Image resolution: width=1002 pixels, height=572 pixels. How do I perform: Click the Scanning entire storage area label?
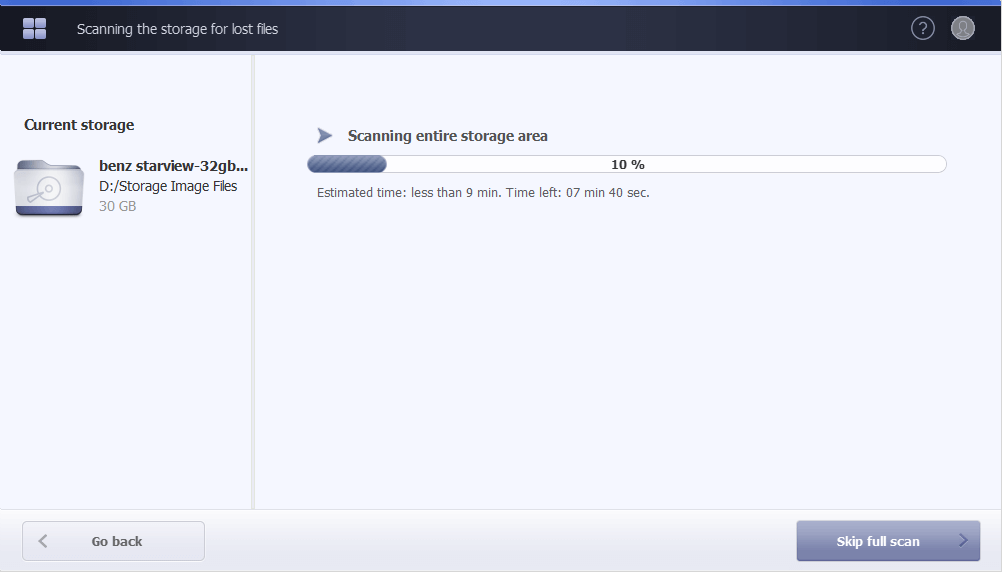pos(447,135)
